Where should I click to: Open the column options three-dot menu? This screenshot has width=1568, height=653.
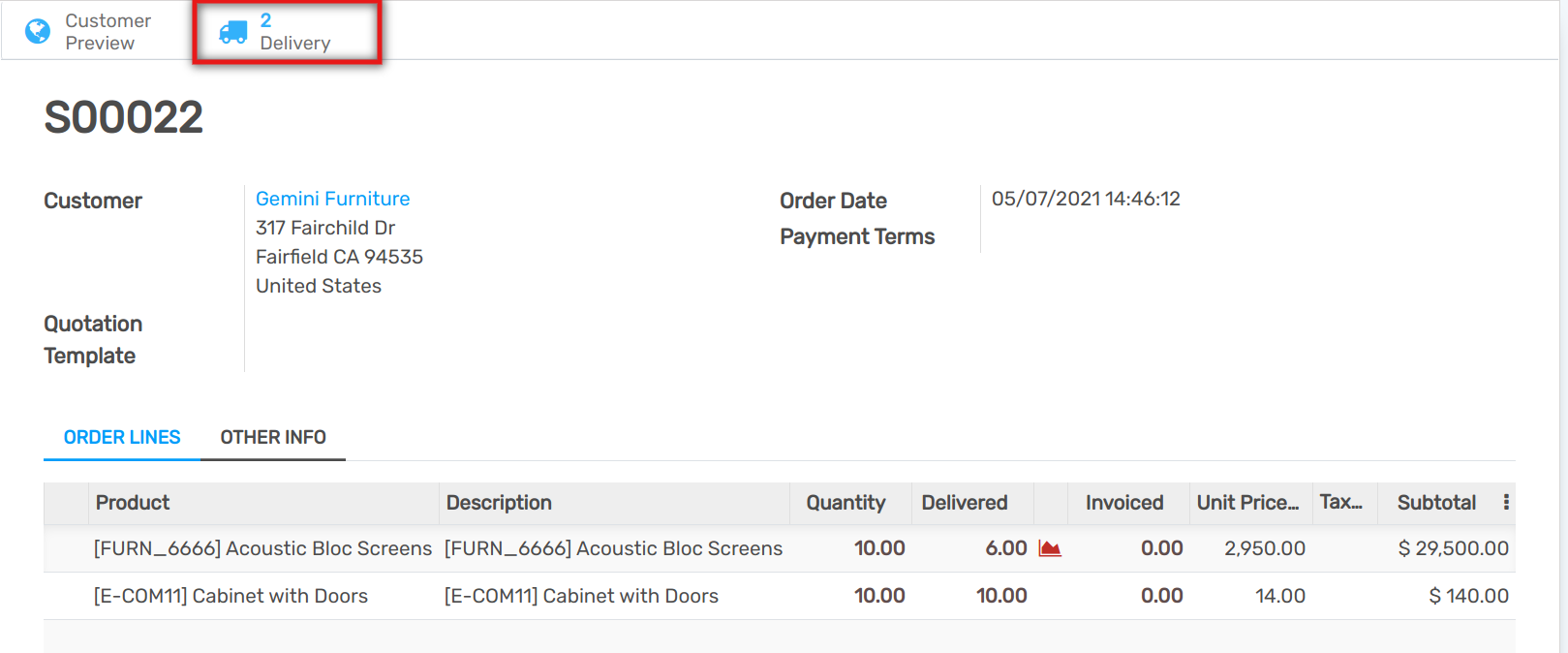pyautogui.click(x=1506, y=502)
